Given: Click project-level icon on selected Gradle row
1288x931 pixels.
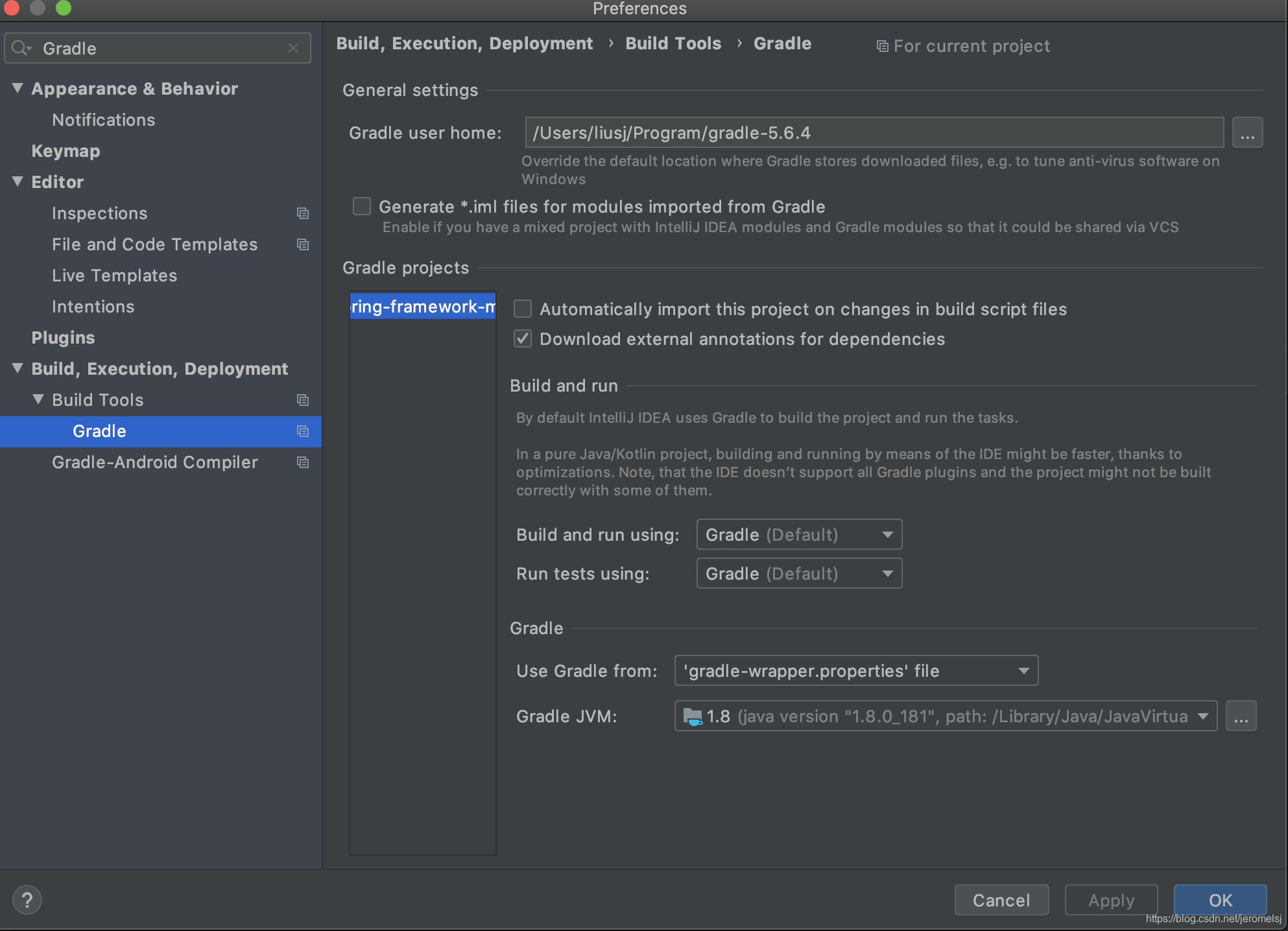Looking at the screenshot, I should pos(302,431).
